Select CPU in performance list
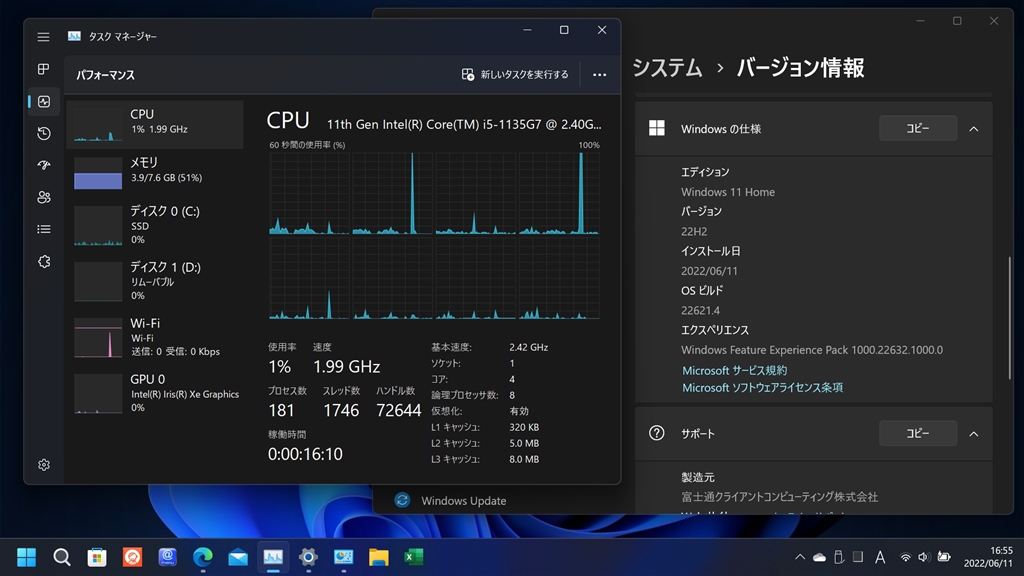The image size is (1024, 576). coord(155,124)
